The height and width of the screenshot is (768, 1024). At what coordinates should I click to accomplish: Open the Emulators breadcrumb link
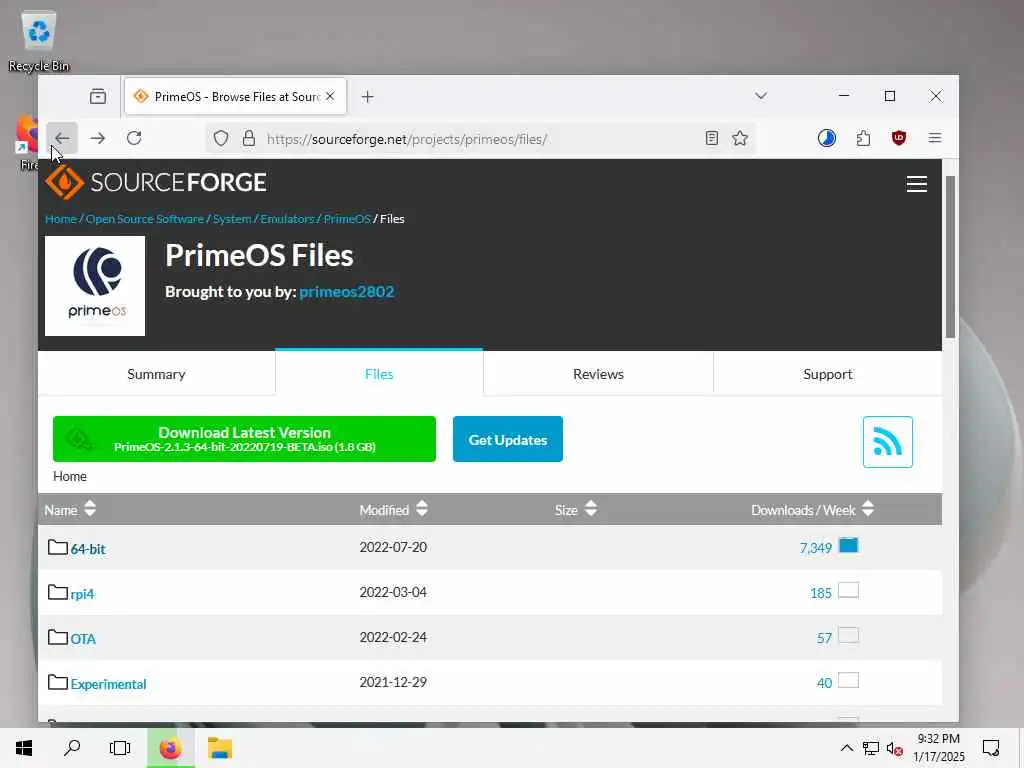click(287, 219)
